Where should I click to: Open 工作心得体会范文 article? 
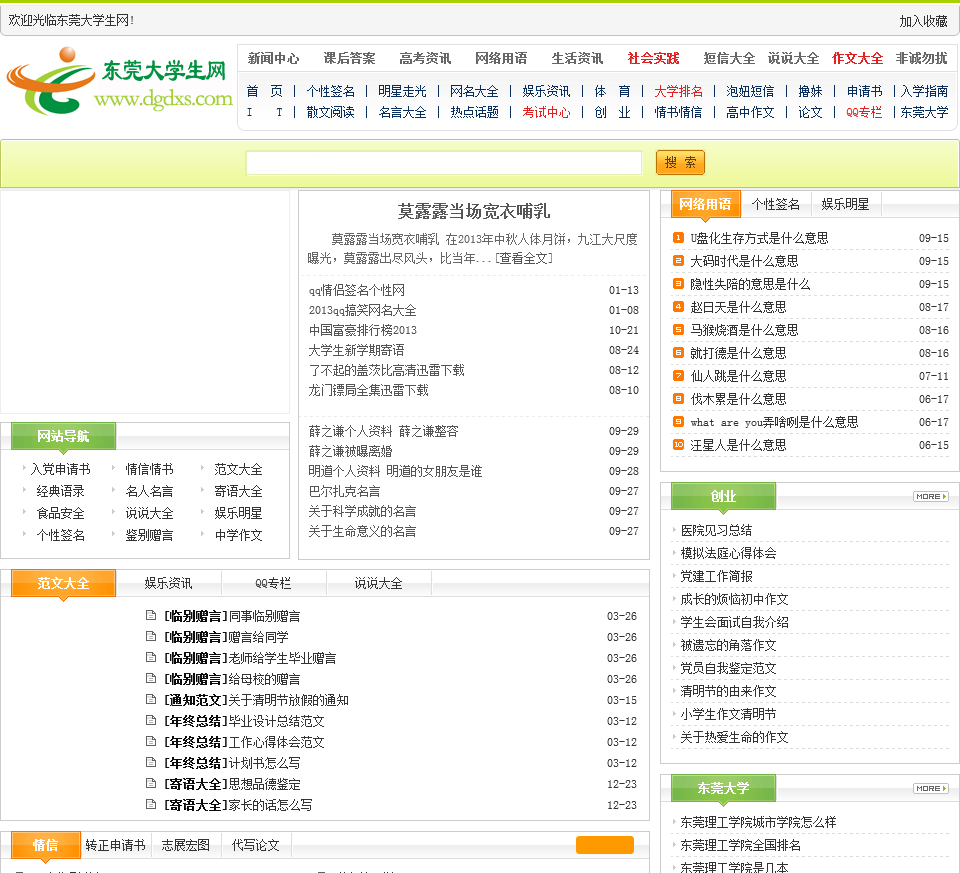click(276, 742)
